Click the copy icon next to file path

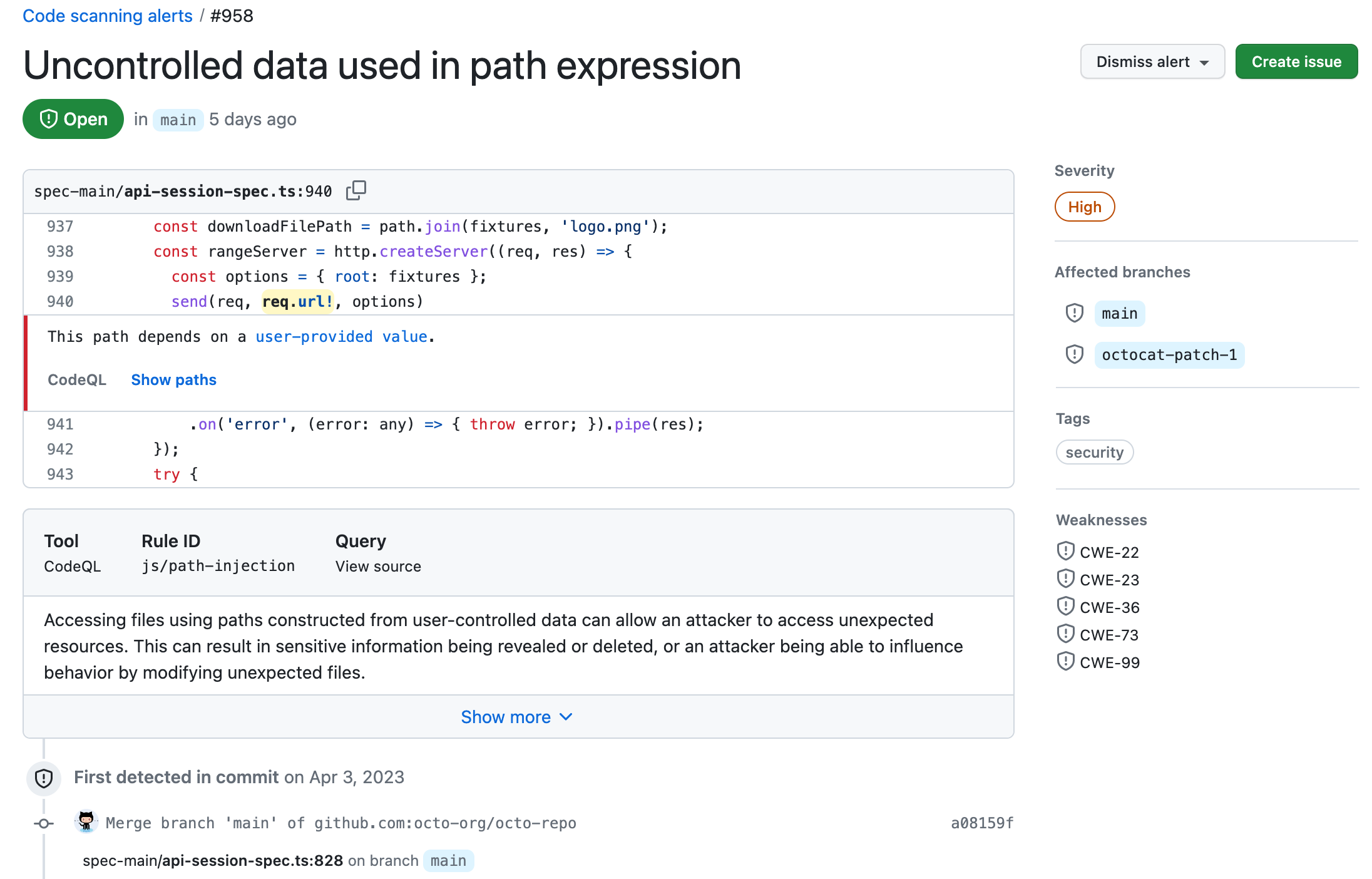coord(357,190)
